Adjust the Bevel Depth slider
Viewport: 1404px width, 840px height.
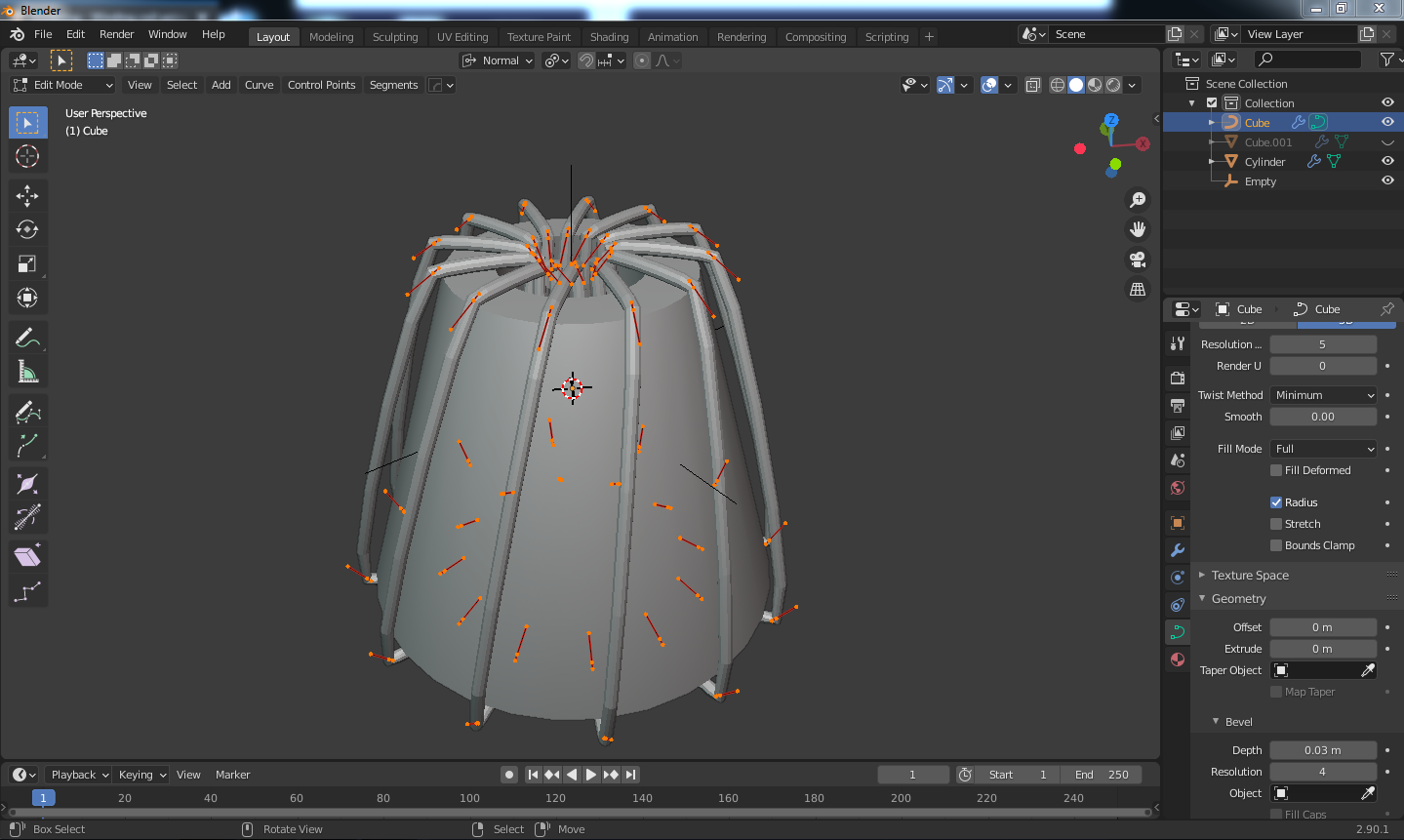1323,750
